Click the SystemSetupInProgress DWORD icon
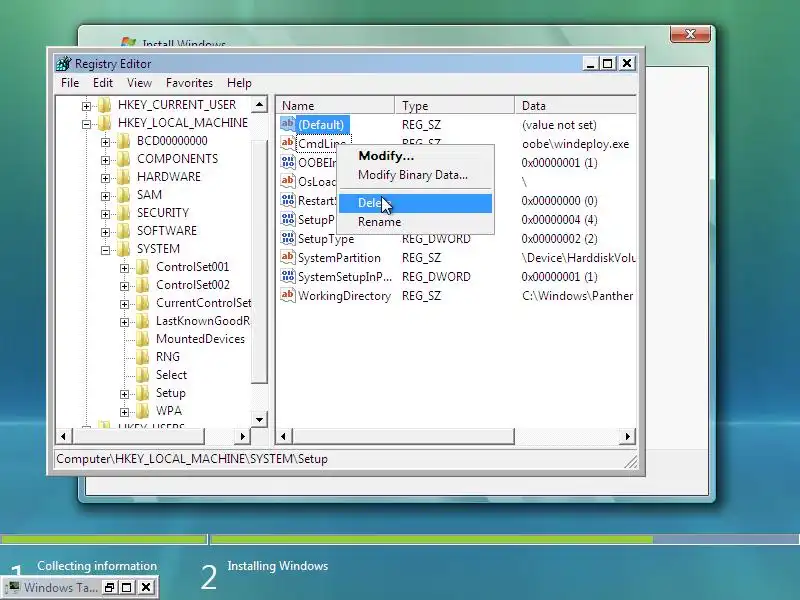Screen dimensions: 800x600 (288, 277)
